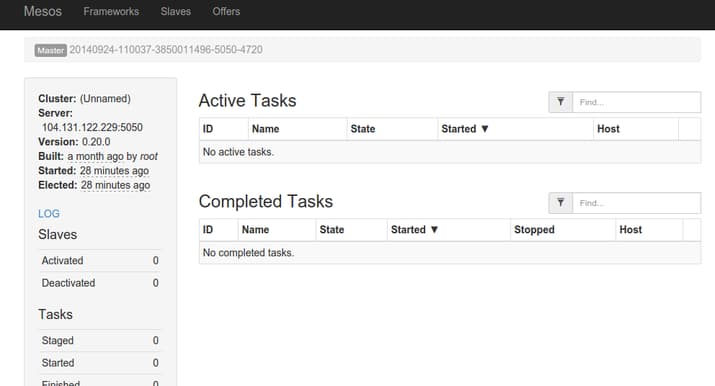Click the Started tasks count row
This screenshot has height=386, width=715.
(100, 363)
